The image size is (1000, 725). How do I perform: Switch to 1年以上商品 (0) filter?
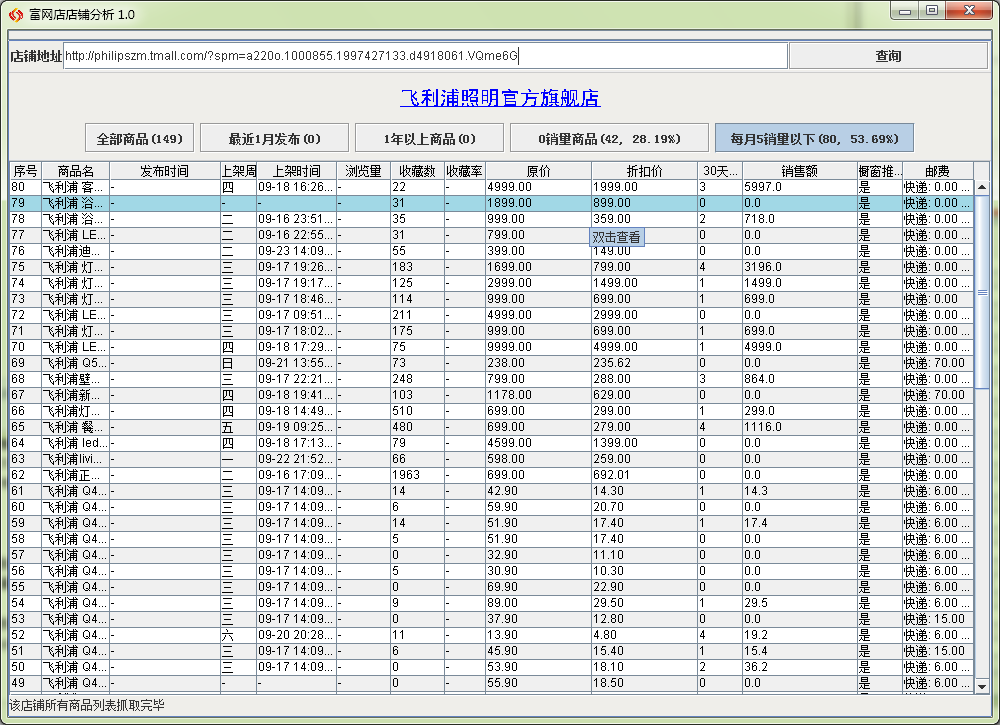coord(429,138)
